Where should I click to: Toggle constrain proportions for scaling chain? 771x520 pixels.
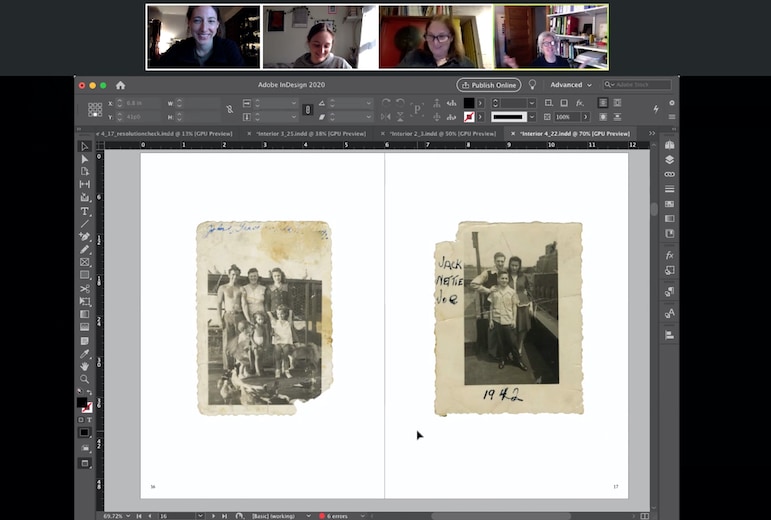[307, 110]
